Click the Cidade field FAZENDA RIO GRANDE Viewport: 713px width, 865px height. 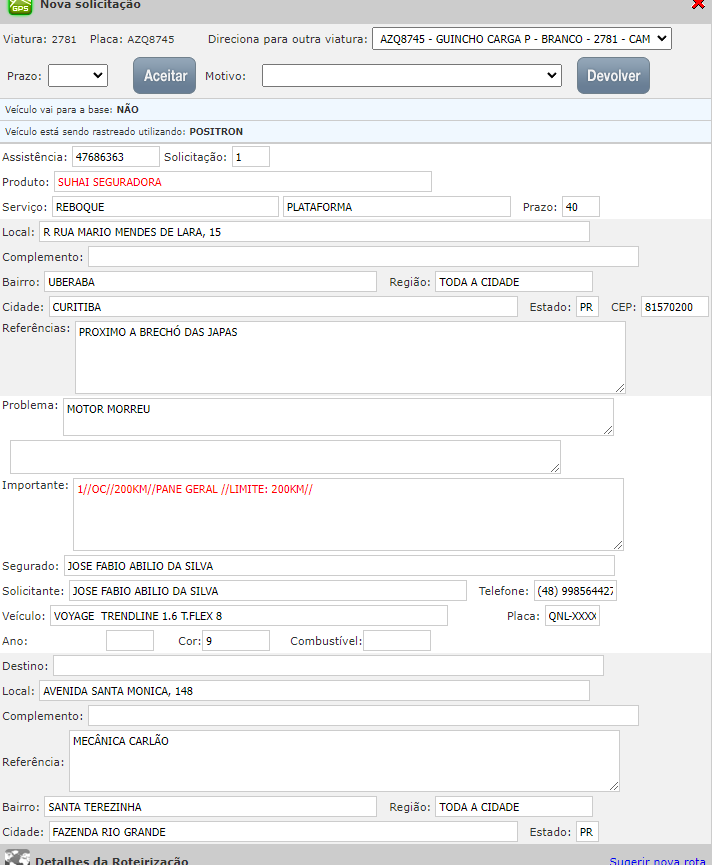283,831
